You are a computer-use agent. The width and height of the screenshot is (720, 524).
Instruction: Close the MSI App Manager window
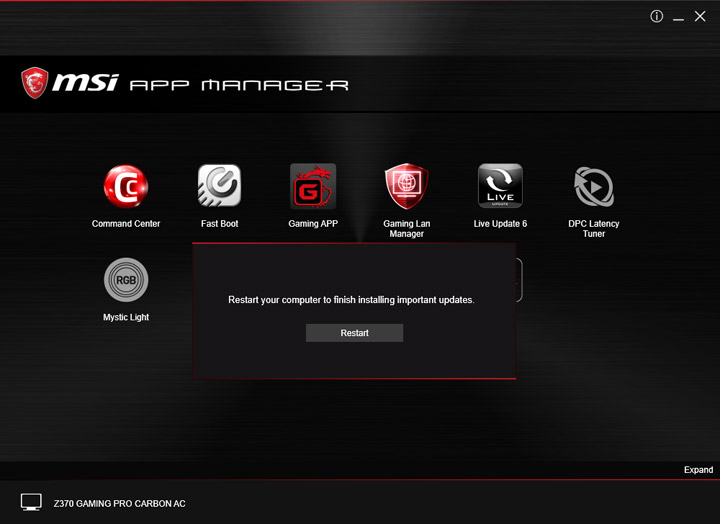tap(700, 17)
